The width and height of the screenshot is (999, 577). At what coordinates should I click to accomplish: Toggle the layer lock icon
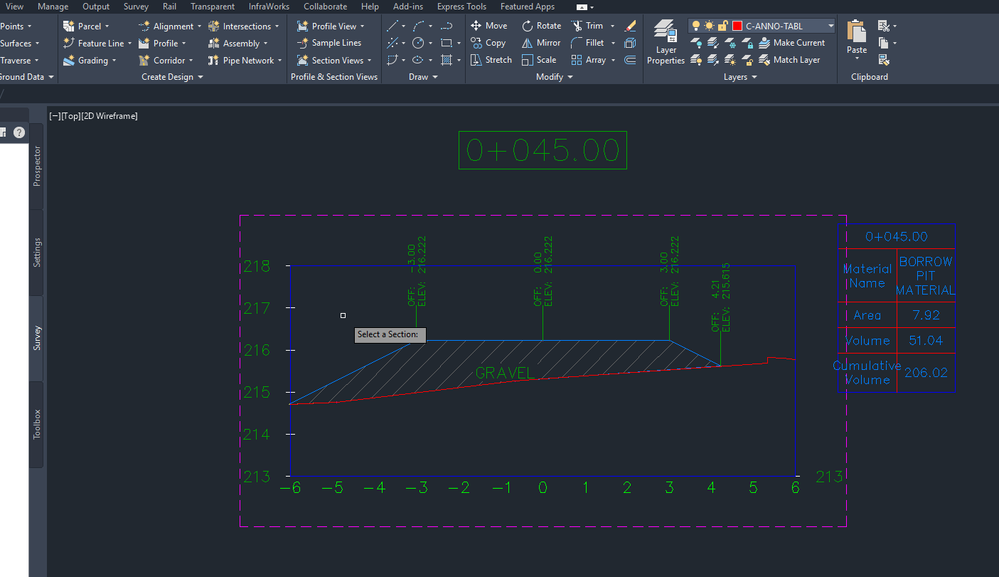click(x=722, y=26)
